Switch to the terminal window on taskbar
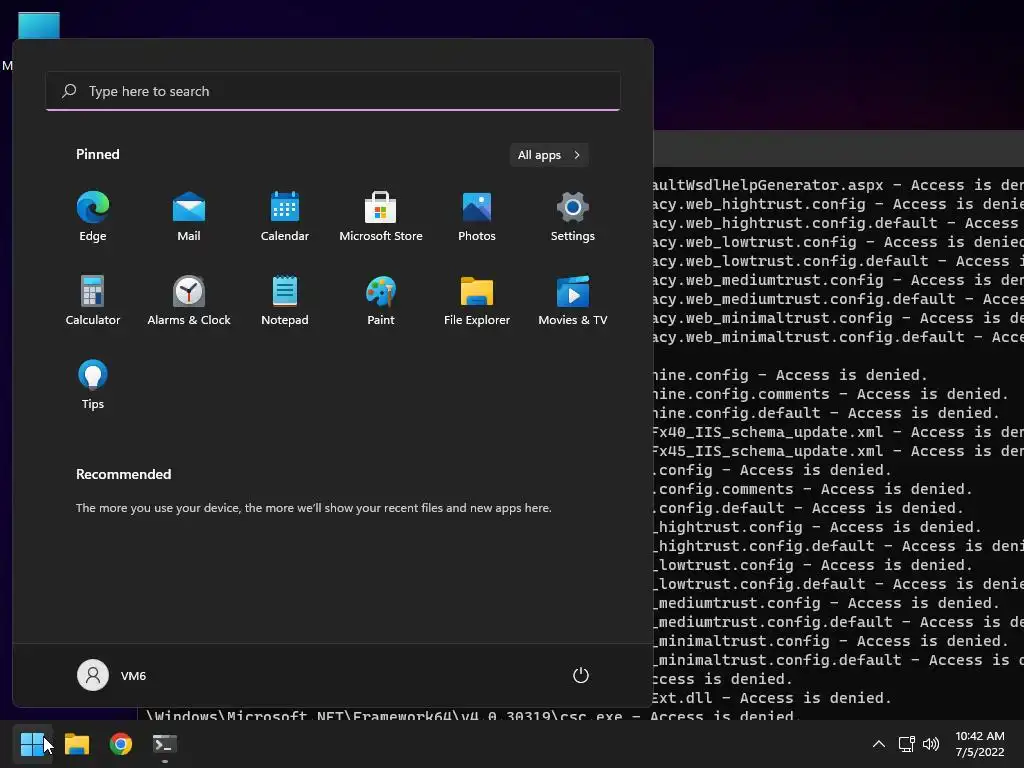 click(165, 744)
